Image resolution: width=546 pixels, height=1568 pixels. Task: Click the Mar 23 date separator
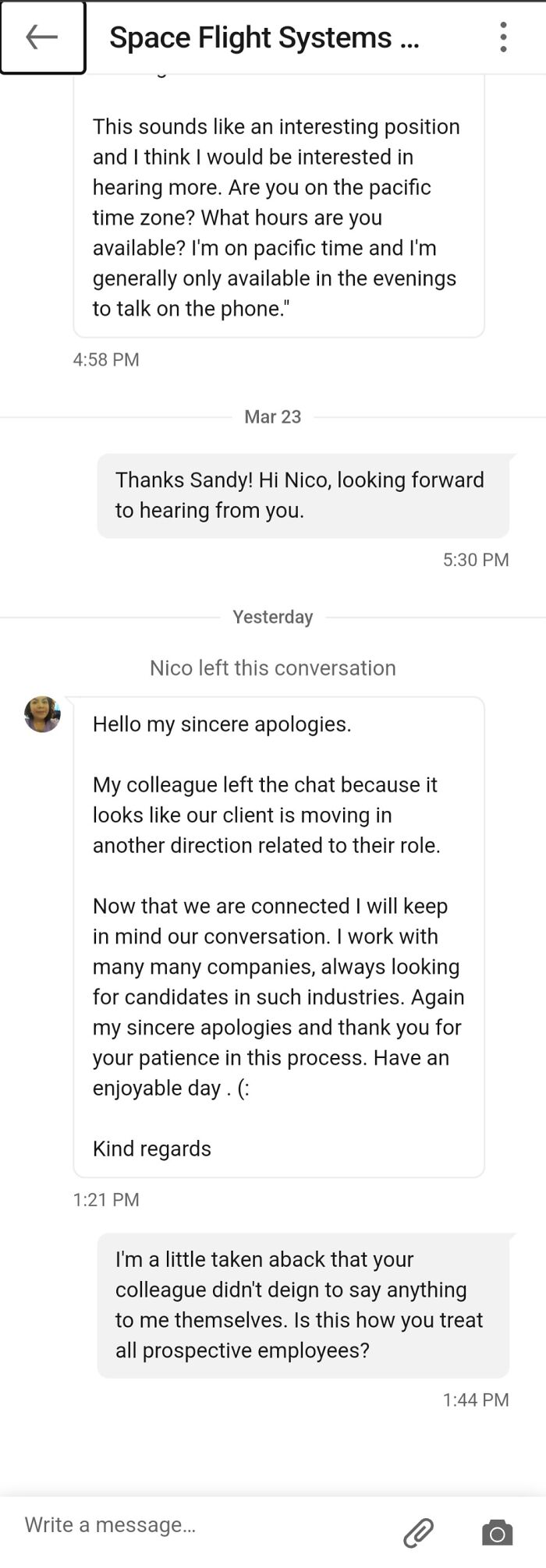(x=272, y=417)
